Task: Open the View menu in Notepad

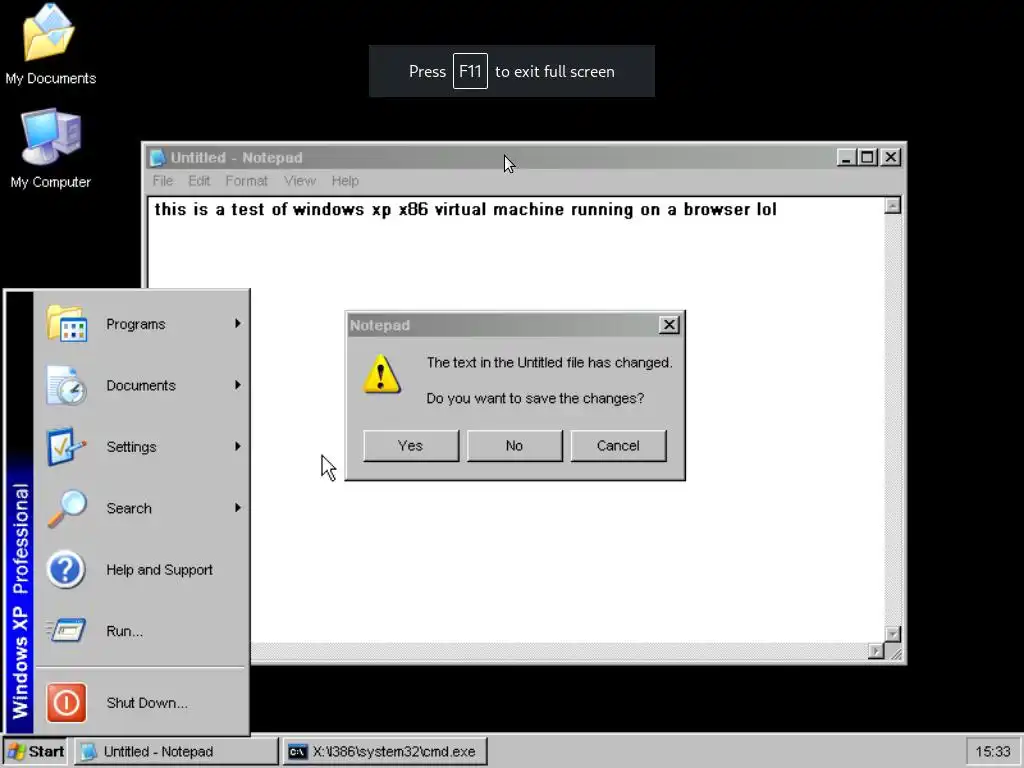Action: [x=300, y=181]
